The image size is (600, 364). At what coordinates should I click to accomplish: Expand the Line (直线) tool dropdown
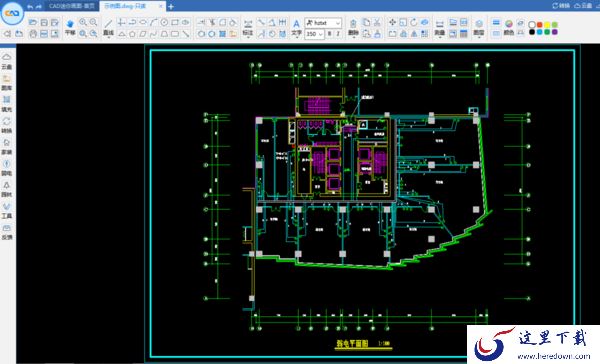109,37
